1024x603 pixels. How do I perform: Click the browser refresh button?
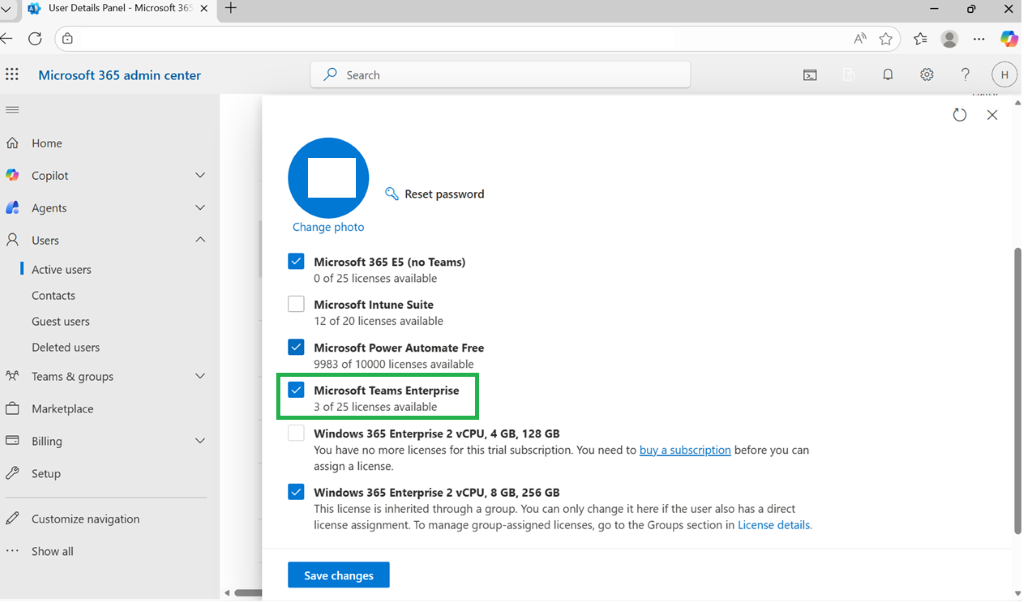pos(35,39)
